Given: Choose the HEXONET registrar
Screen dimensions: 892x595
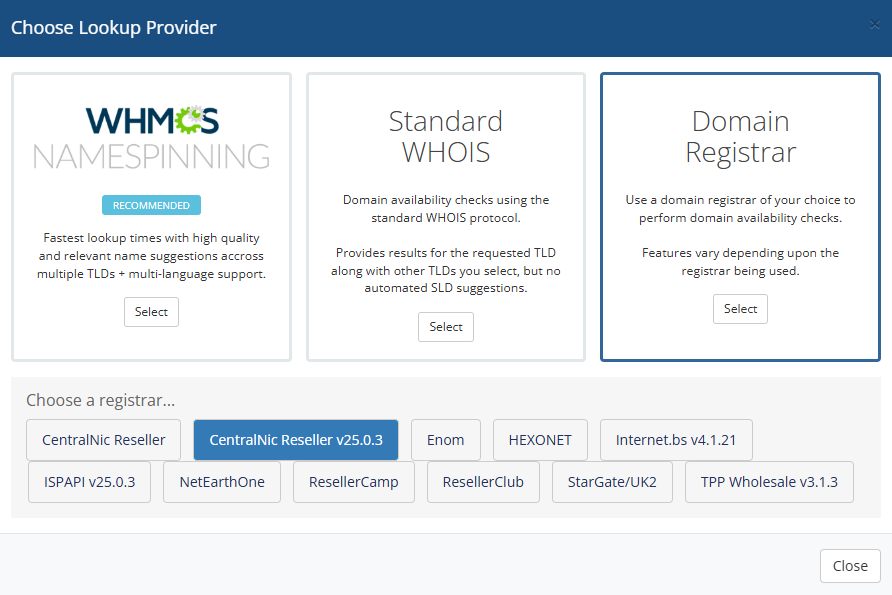Looking at the screenshot, I should [540, 440].
